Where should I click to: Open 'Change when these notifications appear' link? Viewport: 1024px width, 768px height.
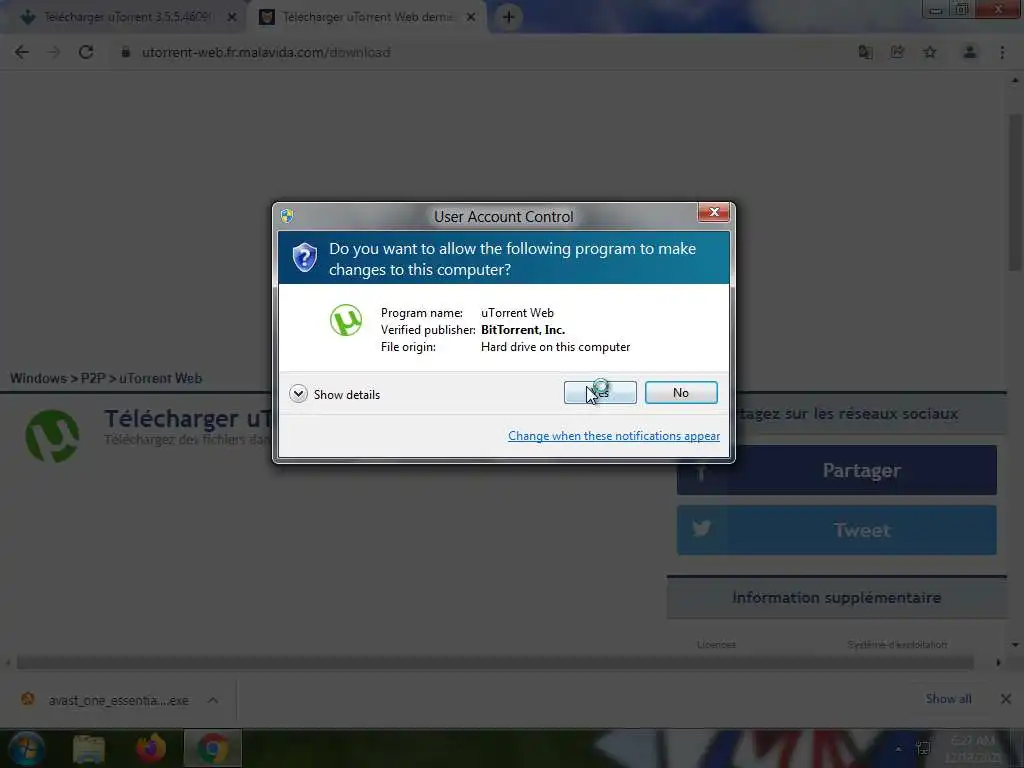pos(613,436)
